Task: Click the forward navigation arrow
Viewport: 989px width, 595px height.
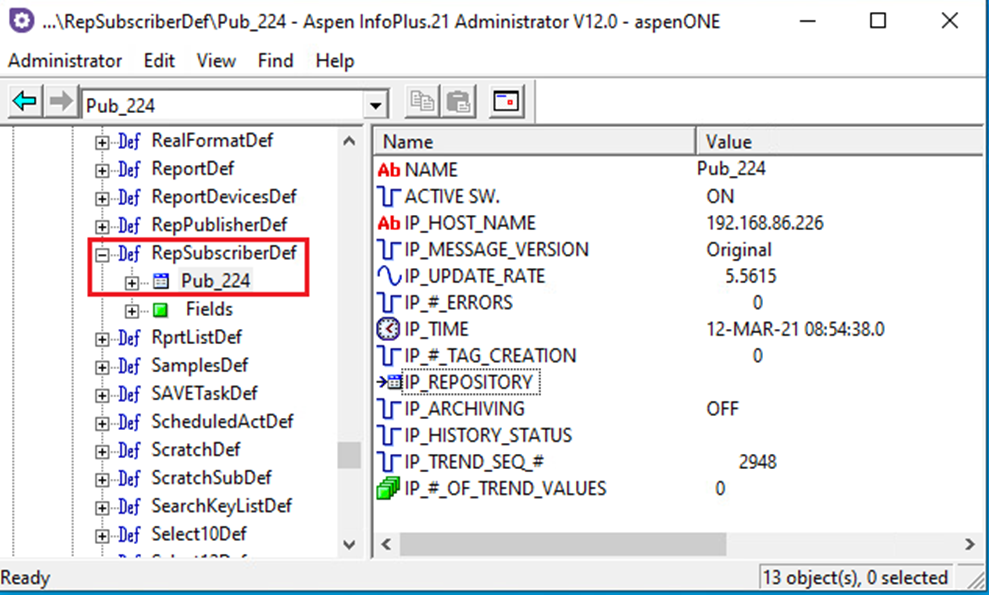Action: point(61,102)
